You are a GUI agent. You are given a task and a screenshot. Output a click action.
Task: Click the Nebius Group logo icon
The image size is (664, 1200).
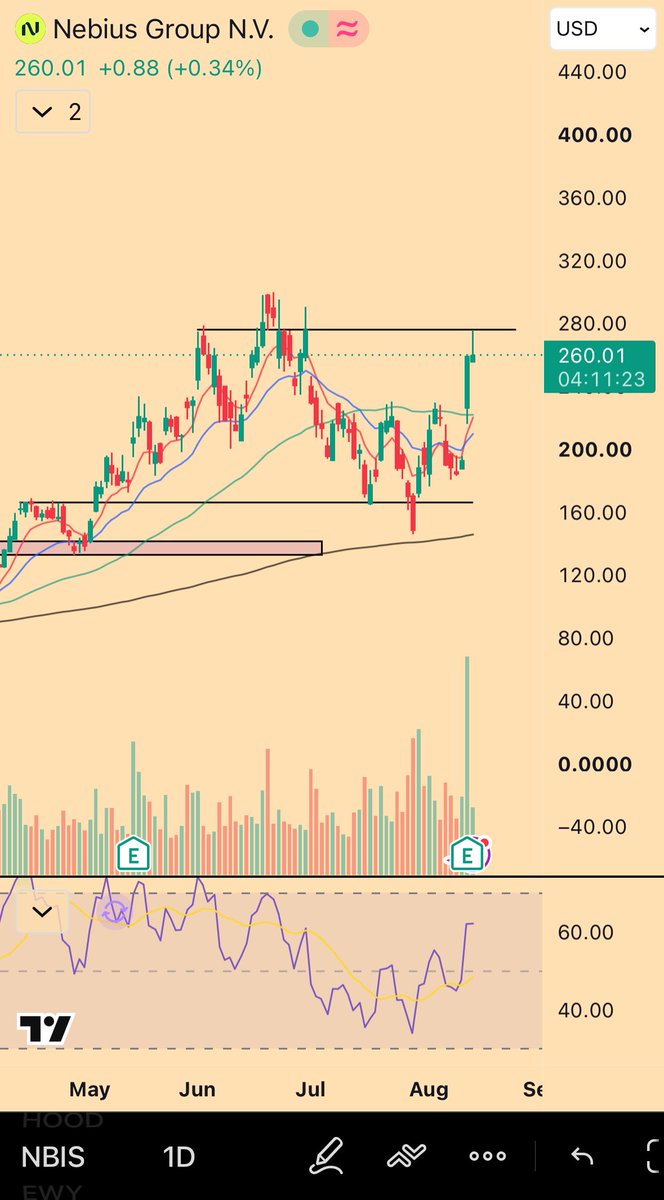pos(32,30)
